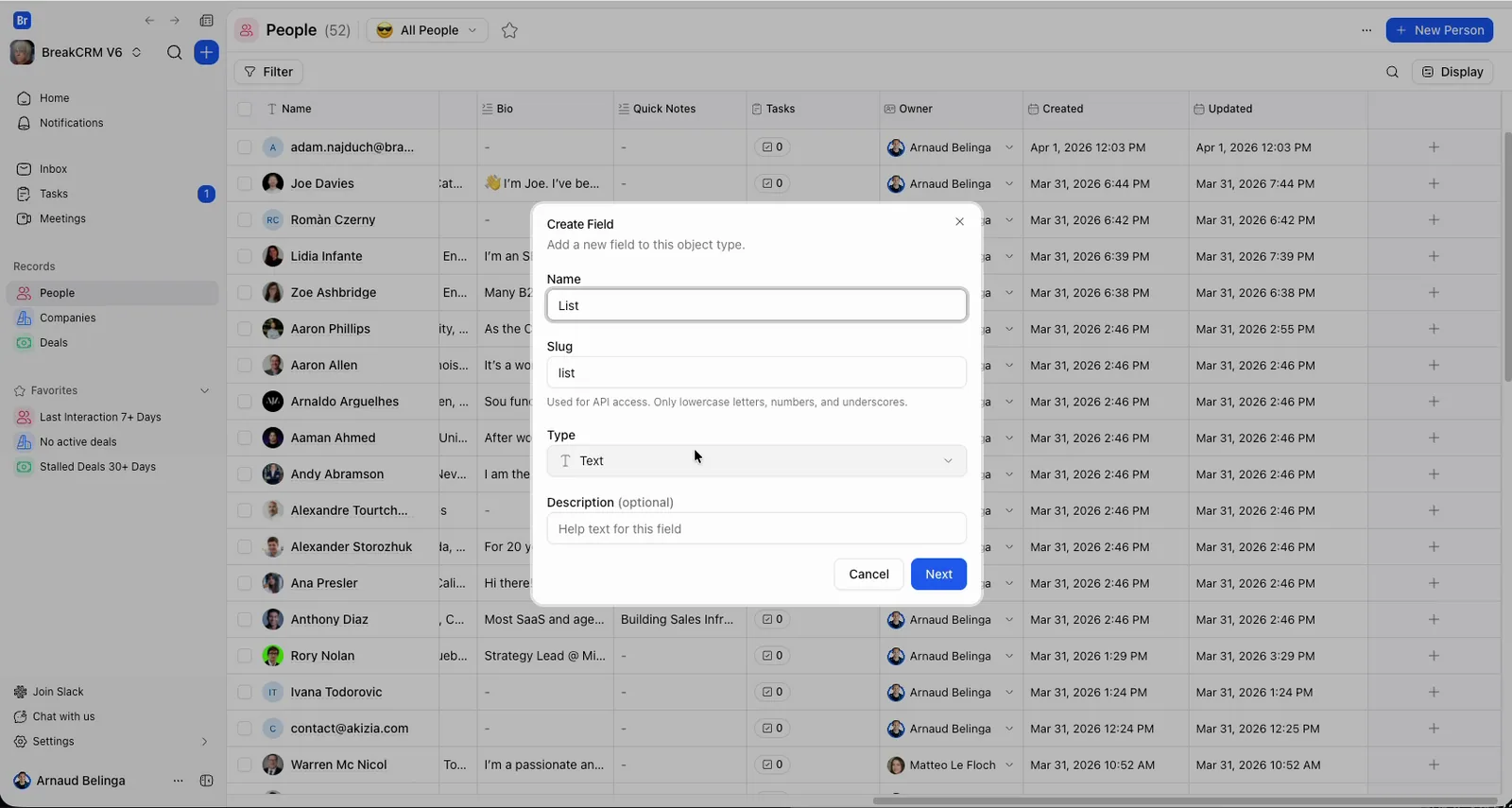Click the Next button in Create Field

pyautogui.click(x=938, y=575)
